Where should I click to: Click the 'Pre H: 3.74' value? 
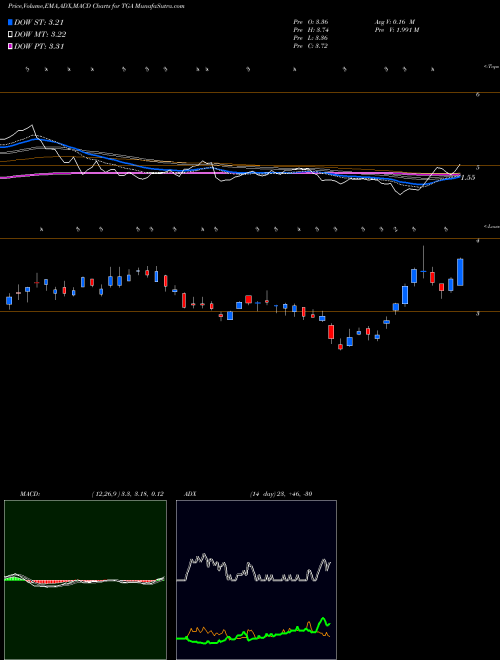311,30
